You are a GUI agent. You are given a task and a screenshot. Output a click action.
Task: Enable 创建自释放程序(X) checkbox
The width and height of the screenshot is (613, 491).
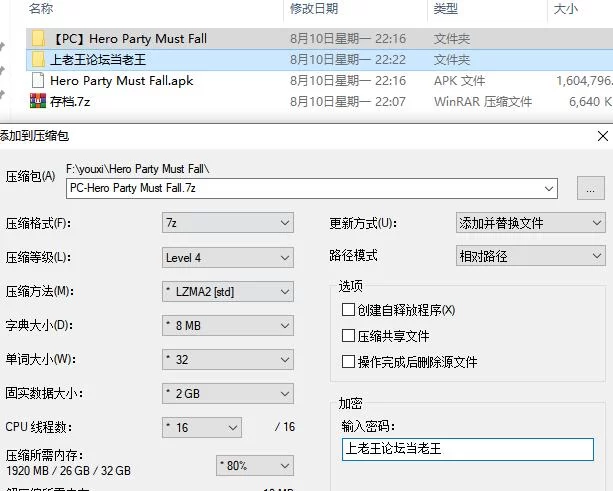click(348, 310)
